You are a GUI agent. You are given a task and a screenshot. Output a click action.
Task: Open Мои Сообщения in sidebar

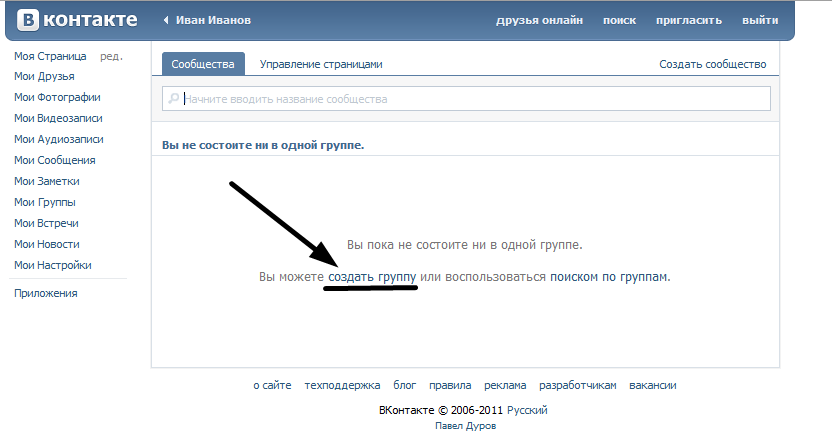55,160
